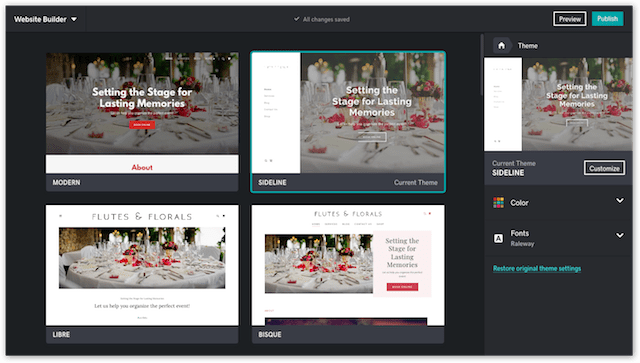This screenshot has height=363, width=640.
Task: Click the 'All changes saved' status text
Action: pos(326,19)
